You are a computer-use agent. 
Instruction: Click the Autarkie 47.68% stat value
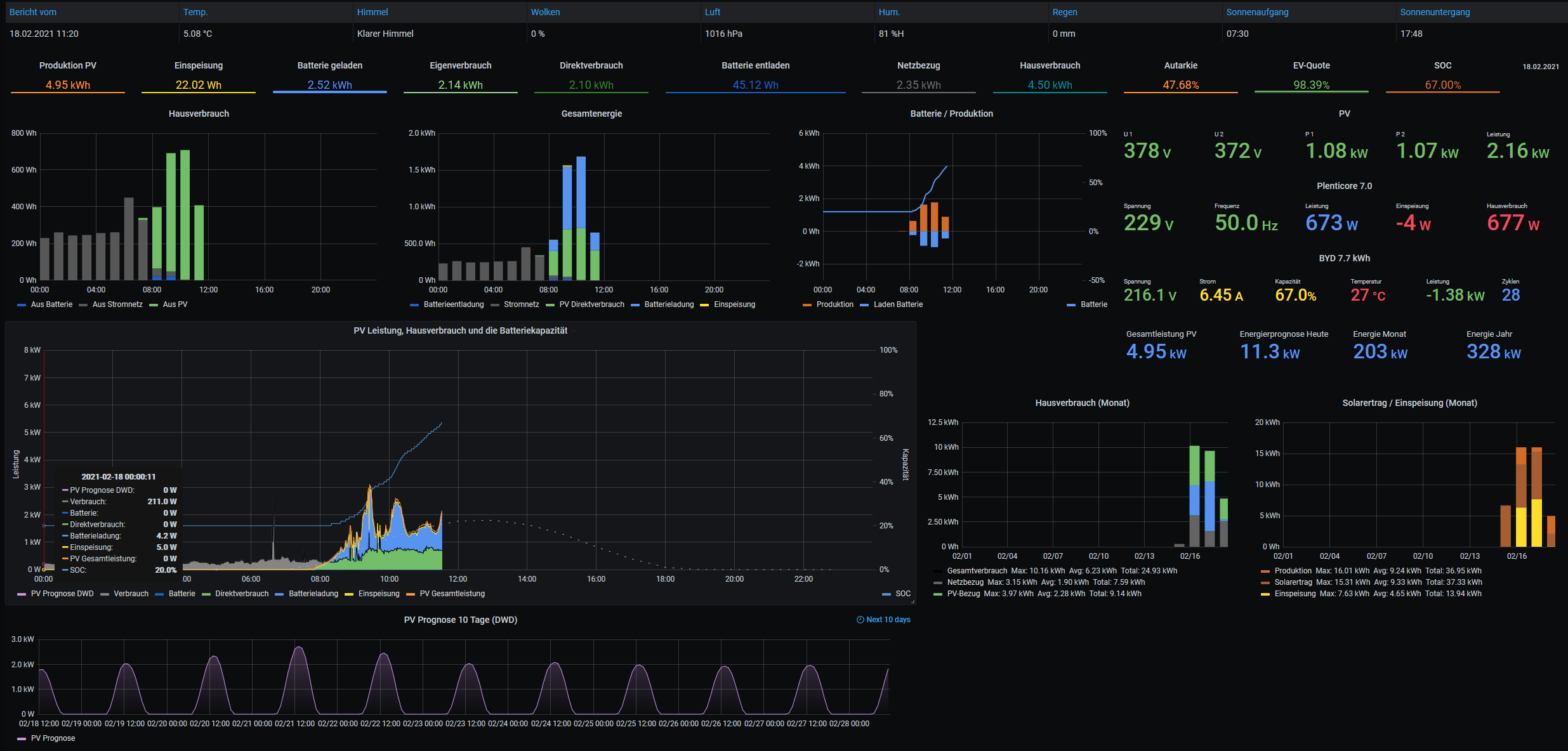(x=1180, y=85)
